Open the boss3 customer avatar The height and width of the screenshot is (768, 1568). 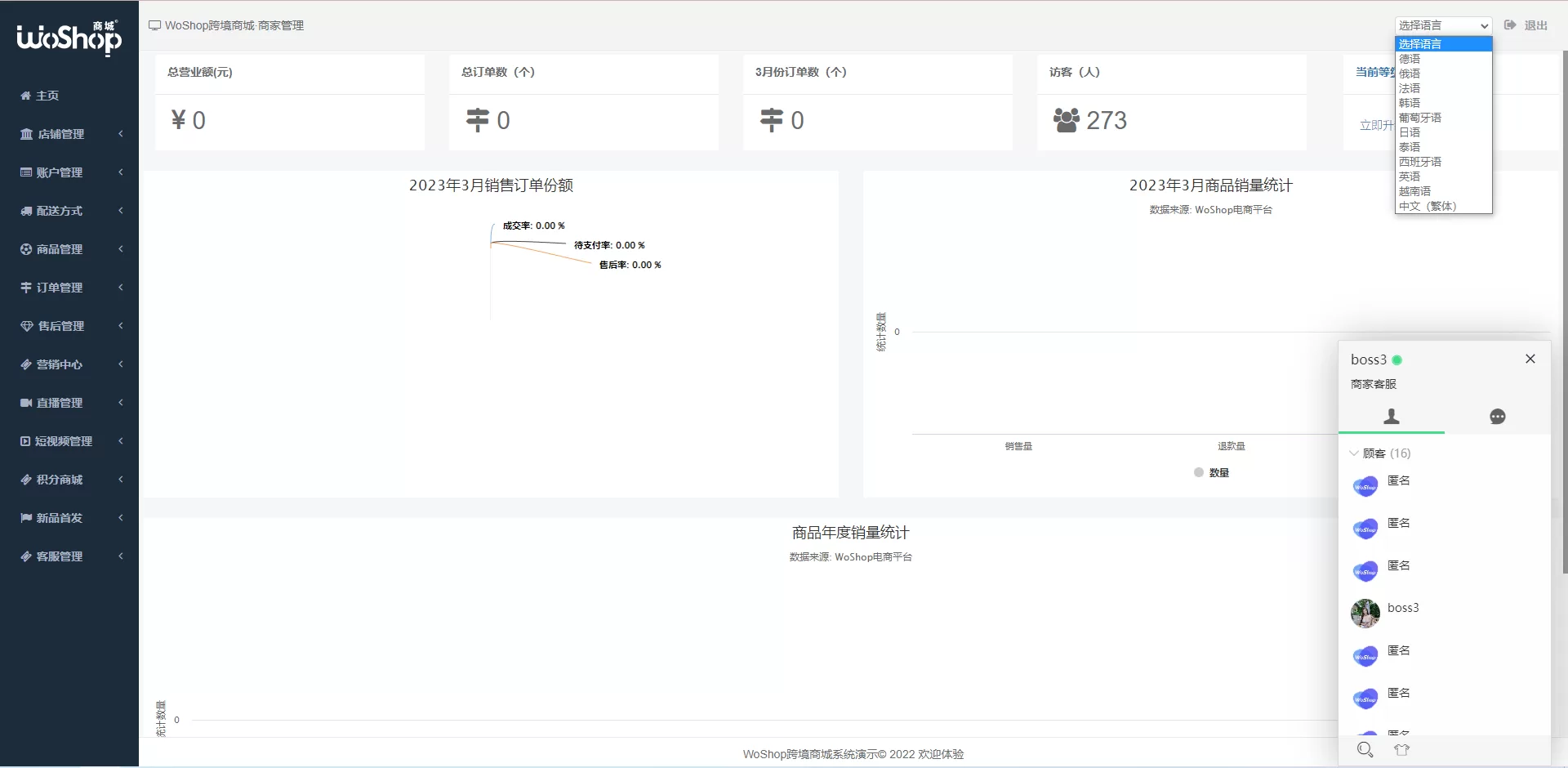coord(1365,613)
